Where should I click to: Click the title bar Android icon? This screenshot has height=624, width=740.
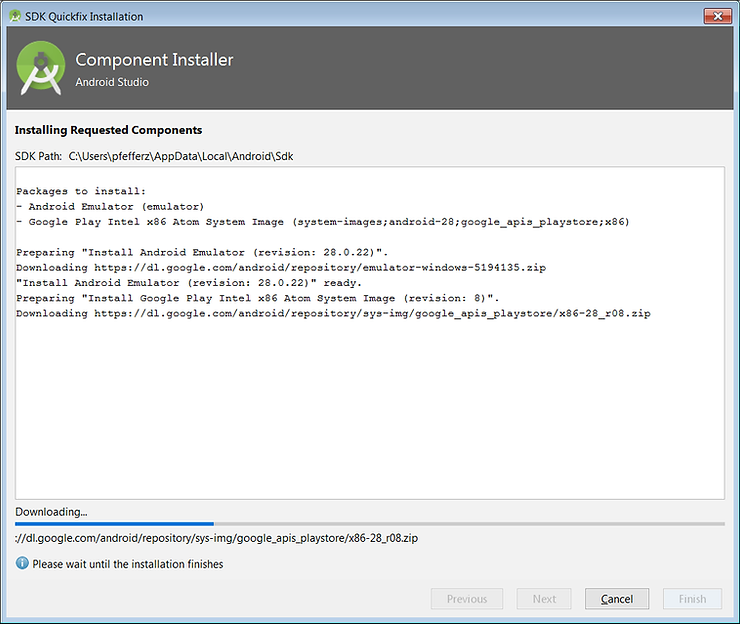[15, 16]
